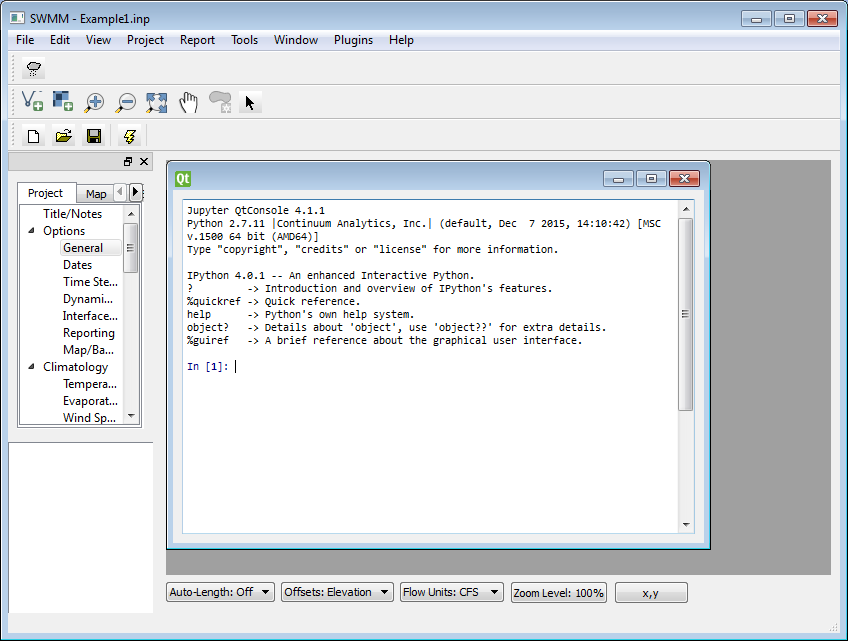Open the Help menu
This screenshot has width=848, height=641.
tap(401, 40)
